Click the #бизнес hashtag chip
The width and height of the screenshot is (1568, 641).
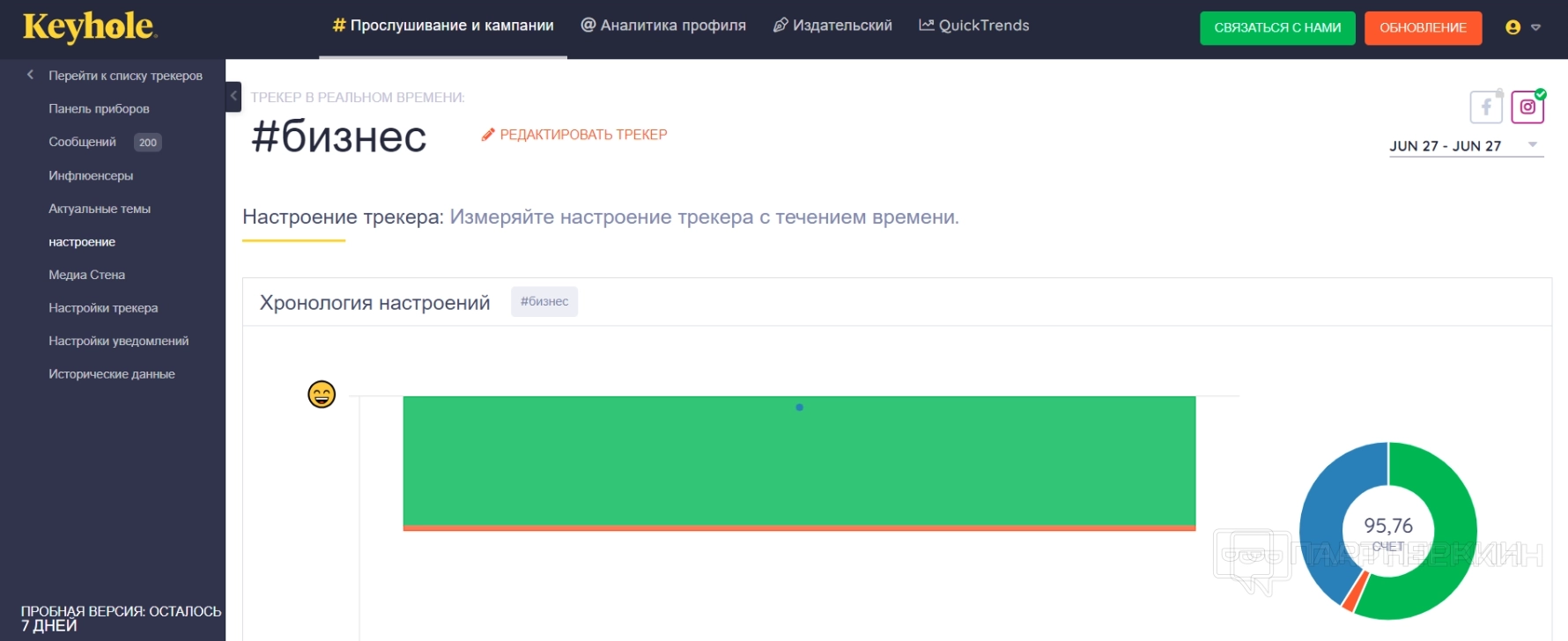(x=544, y=302)
